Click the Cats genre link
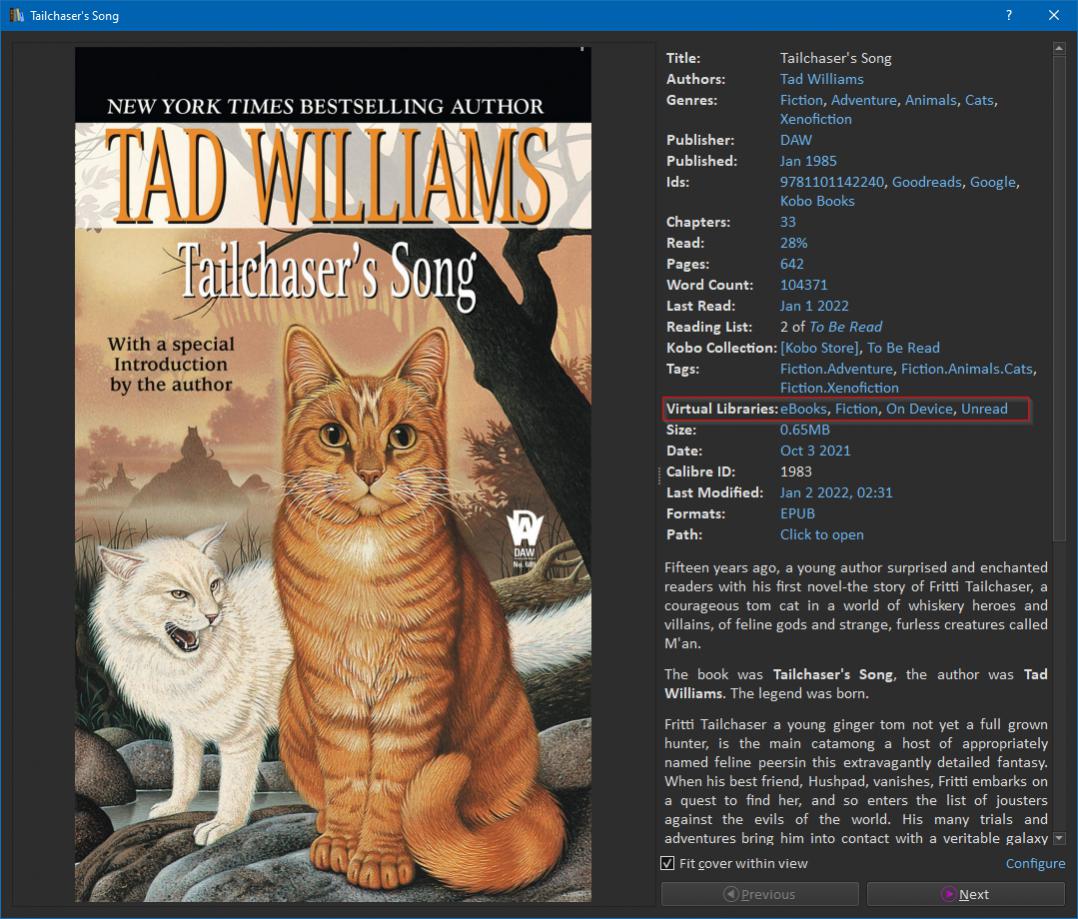The height and width of the screenshot is (919, 1078). point(979,100)
